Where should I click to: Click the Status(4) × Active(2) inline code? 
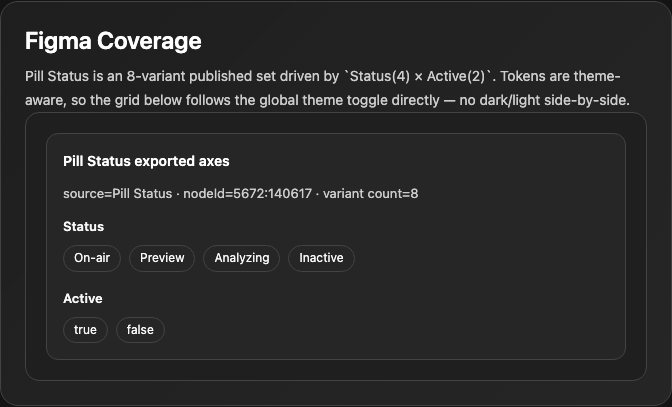417,76
